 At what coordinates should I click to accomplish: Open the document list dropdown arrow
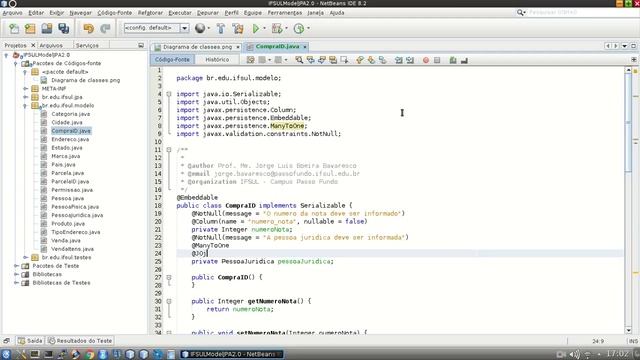click(624, 46)
